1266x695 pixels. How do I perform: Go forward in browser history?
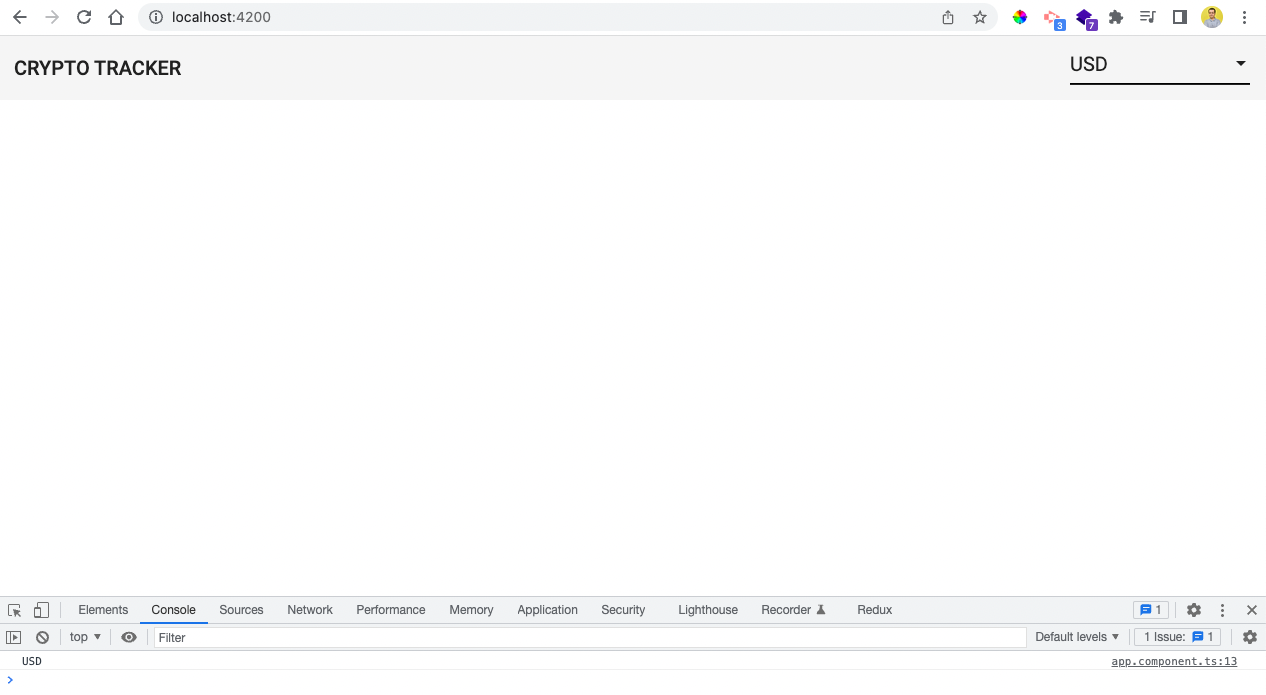pos(52,17)
